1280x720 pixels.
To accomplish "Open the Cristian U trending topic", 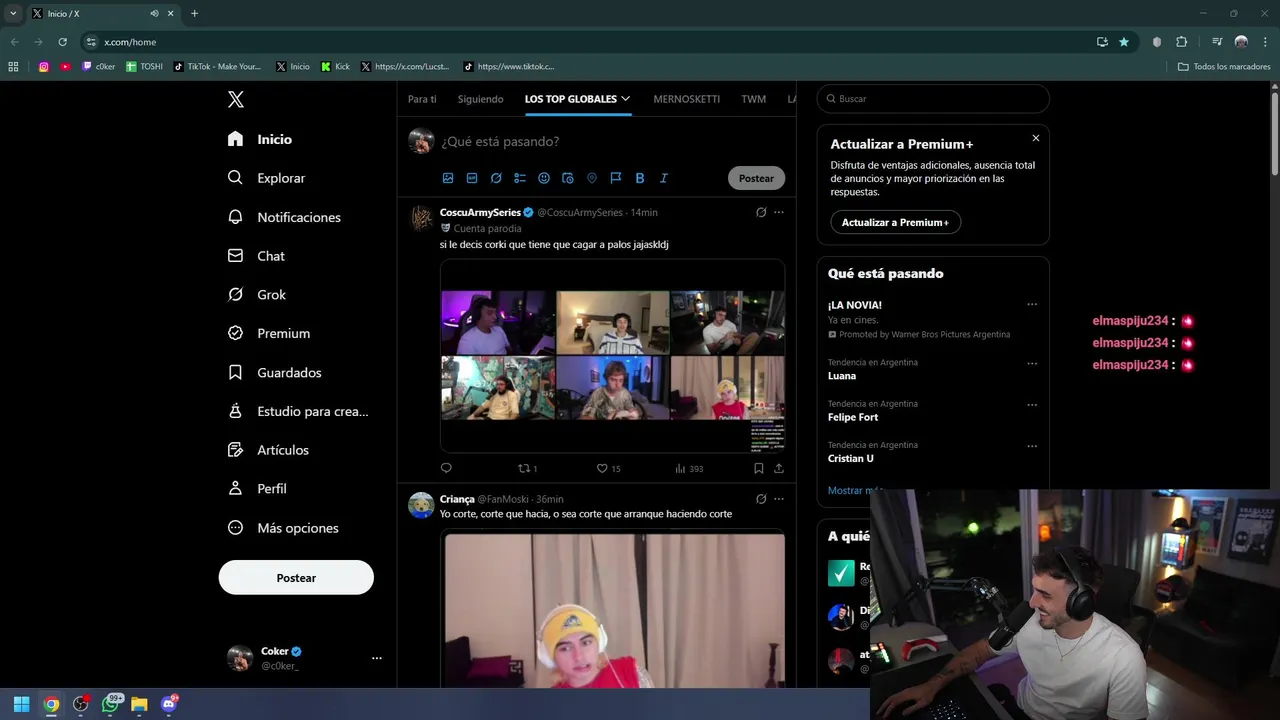I will (x=851, y=458).
